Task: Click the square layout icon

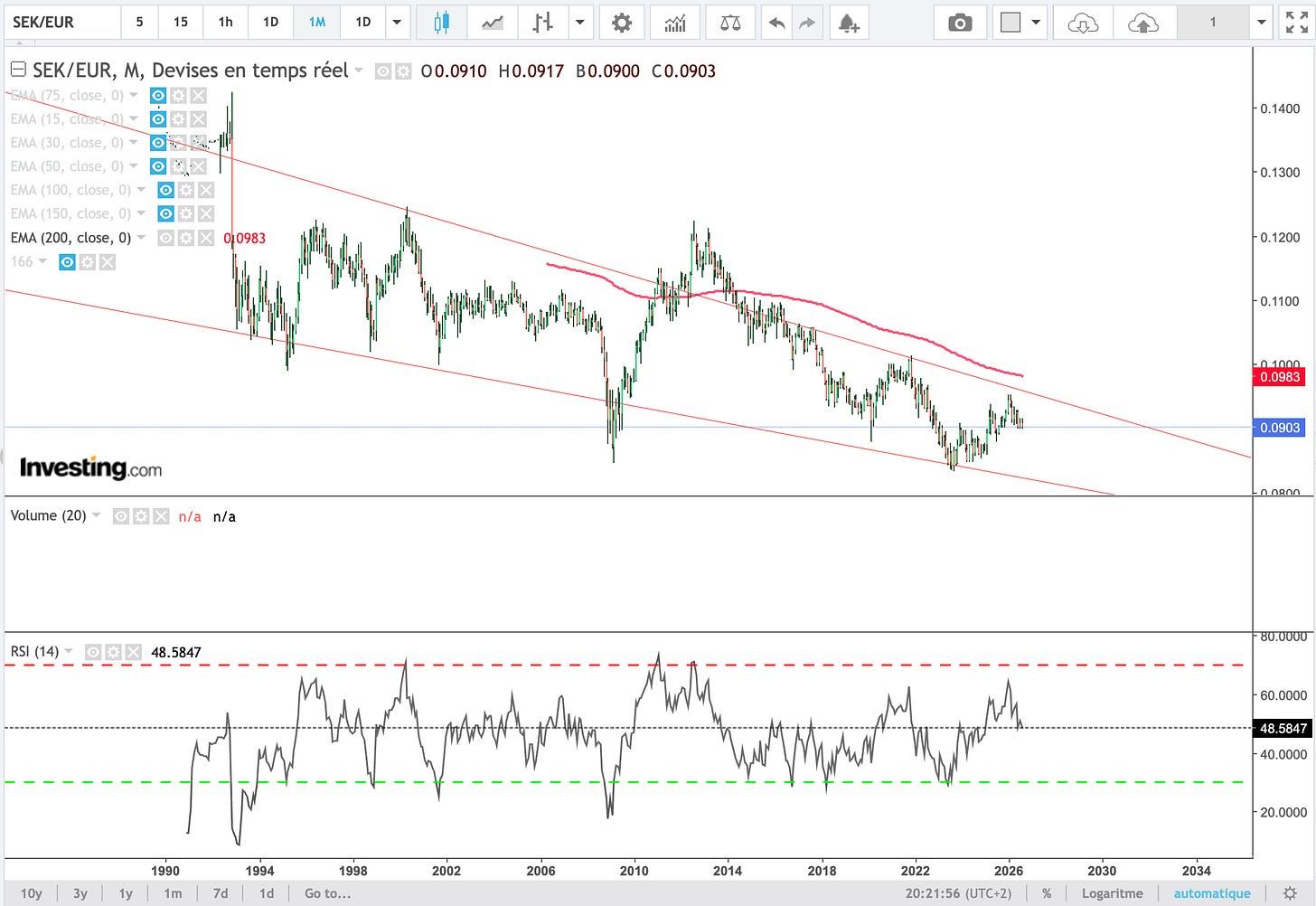Action: pos(1010,23)
